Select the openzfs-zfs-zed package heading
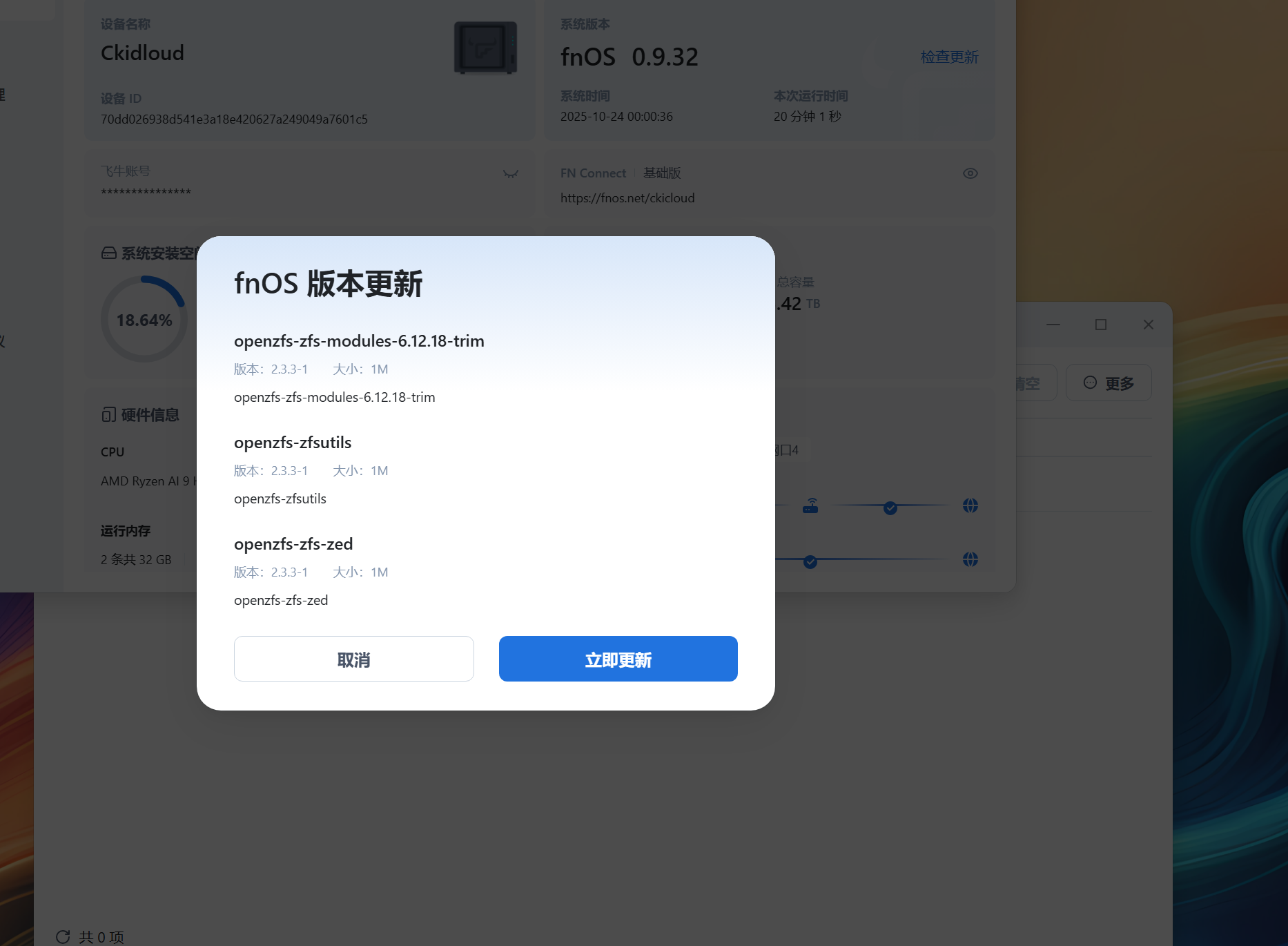This screenshot has width=1288, height=946. 293,544
